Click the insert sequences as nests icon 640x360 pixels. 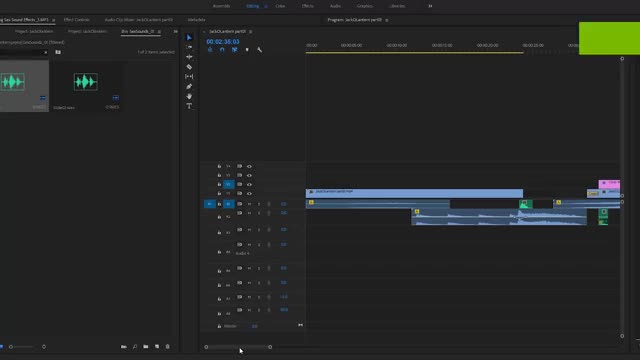[x=210, y=50]
